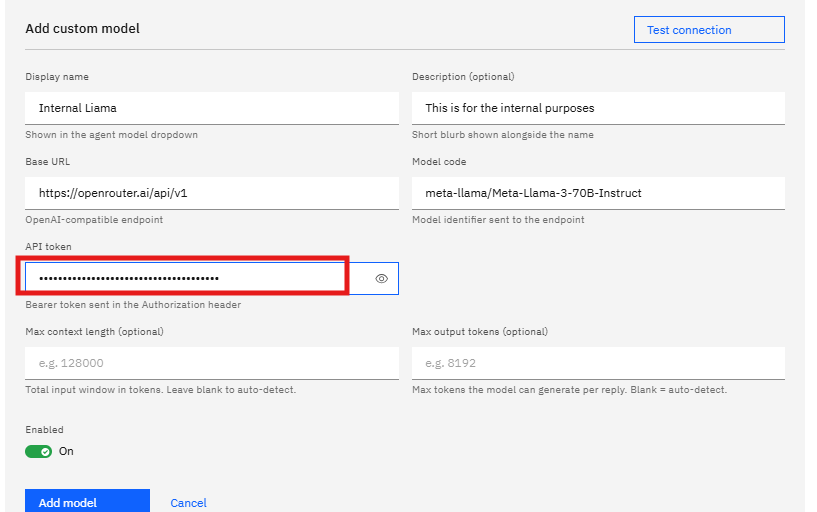Screen dimensions: 817x512
Task: Click the 'Model code' label
Action: click(439, 162)
